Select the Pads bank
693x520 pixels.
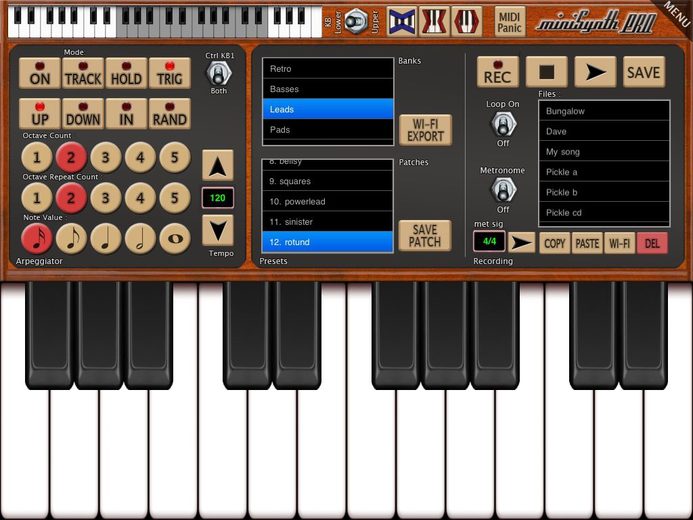(328, 130)
